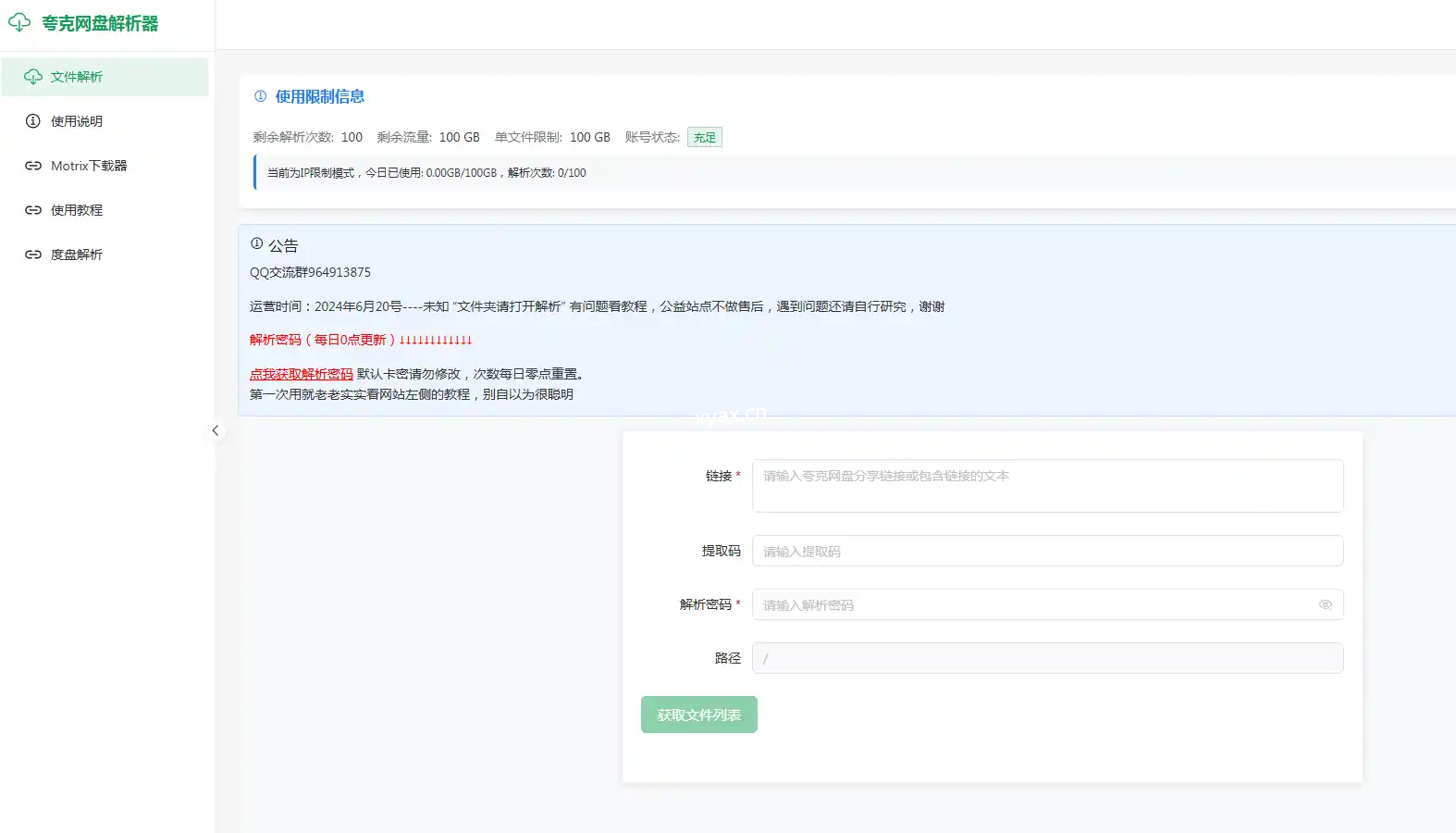Viewport: 1456px width, 833px height.
Task: Click the info icon beside 使用说明
Action: (x=33, y=121)
